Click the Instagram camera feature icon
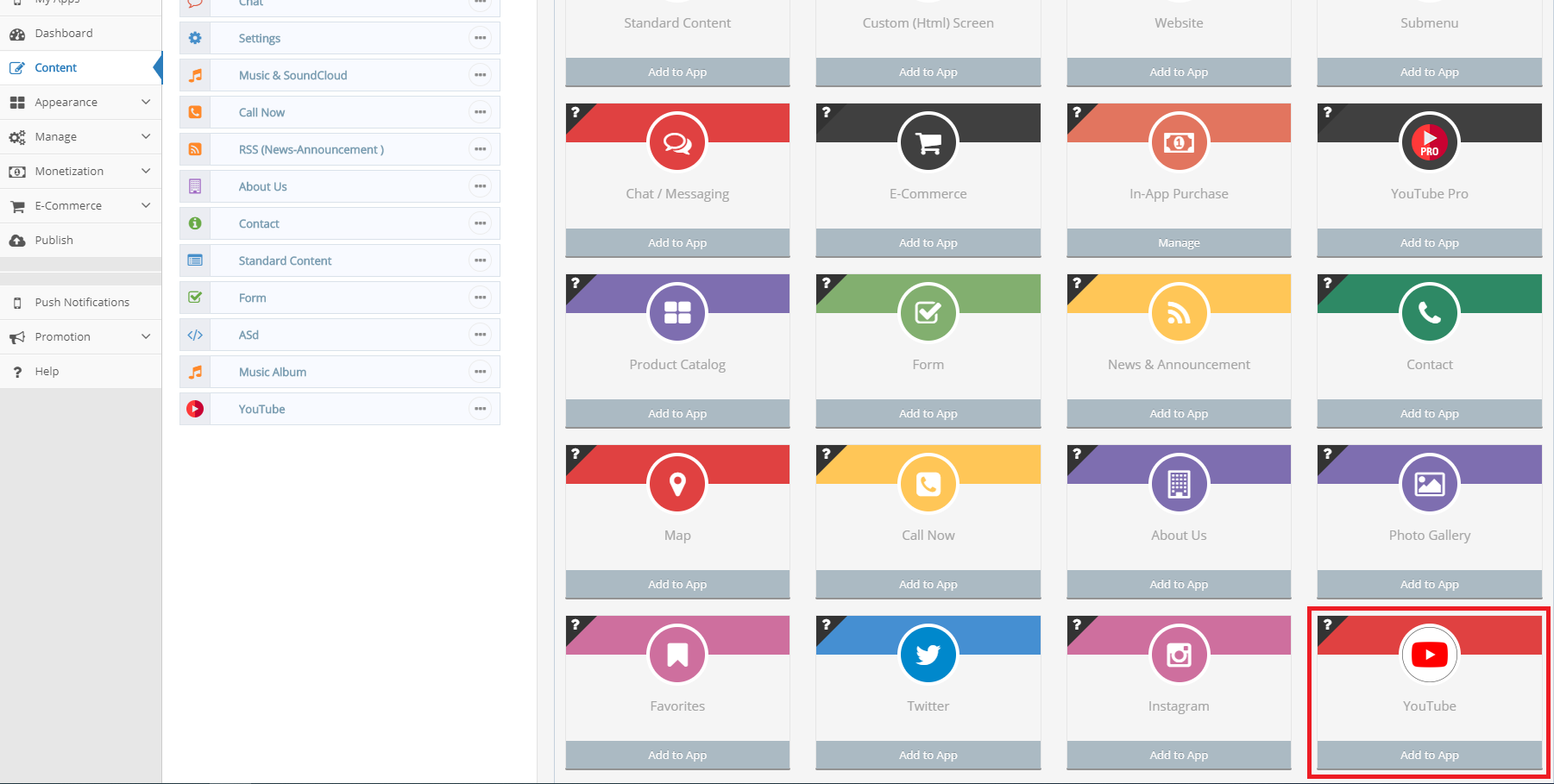Screen dimensions: 1554x784 tap(1179, 655)
